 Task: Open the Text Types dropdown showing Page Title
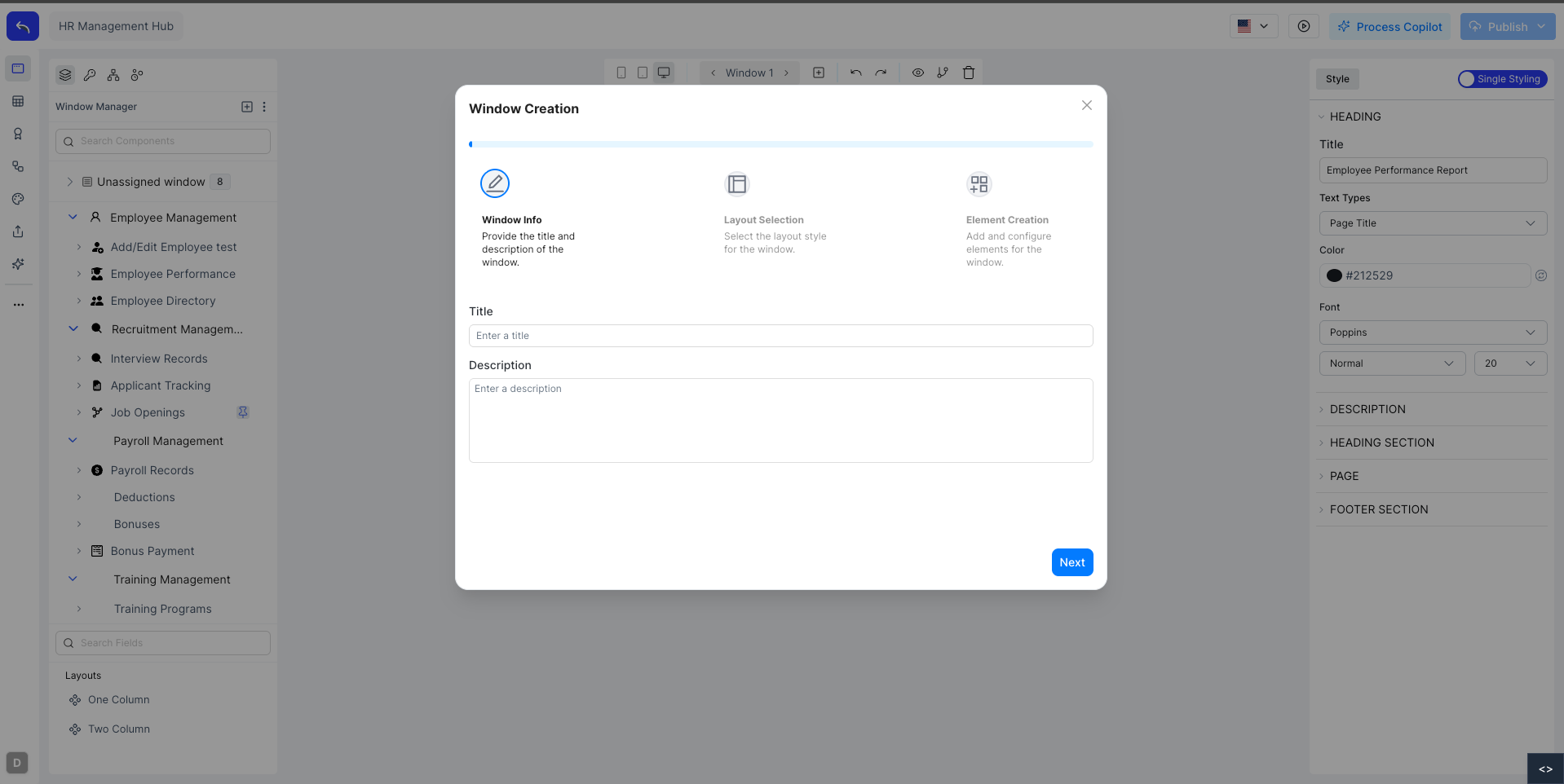point(1432,223)
